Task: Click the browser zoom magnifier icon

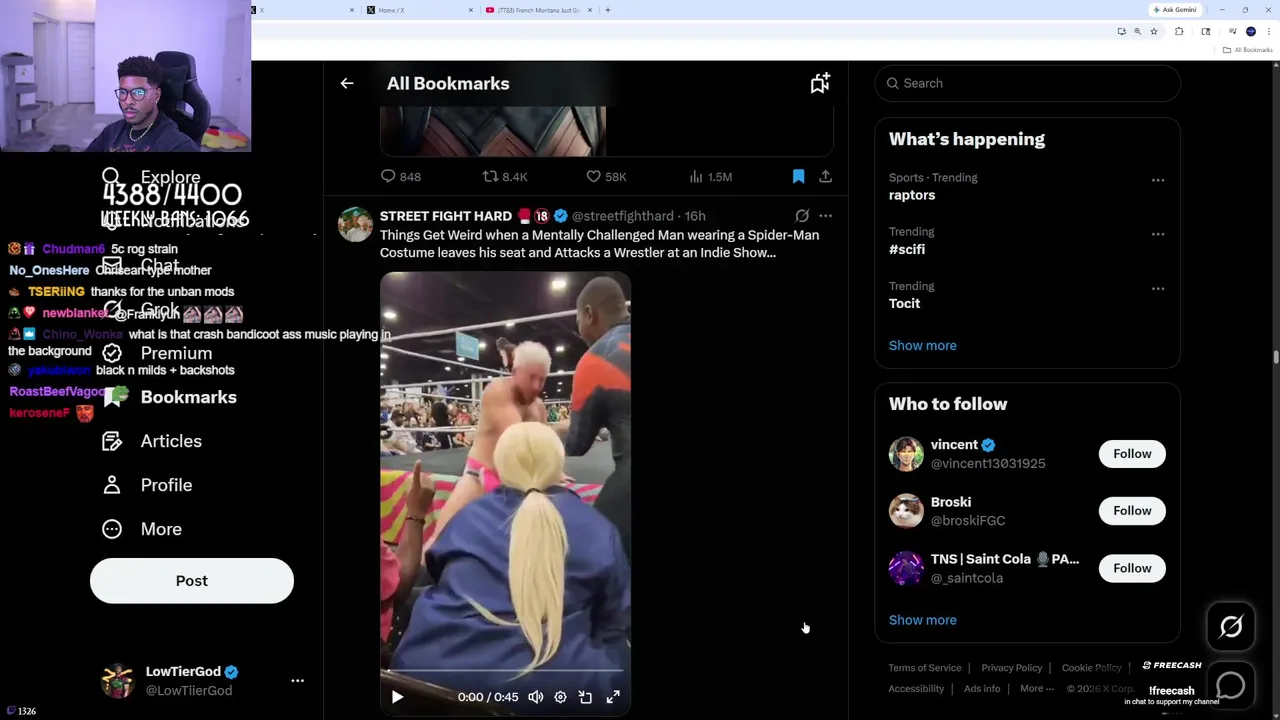Action: pos(1137,32)
